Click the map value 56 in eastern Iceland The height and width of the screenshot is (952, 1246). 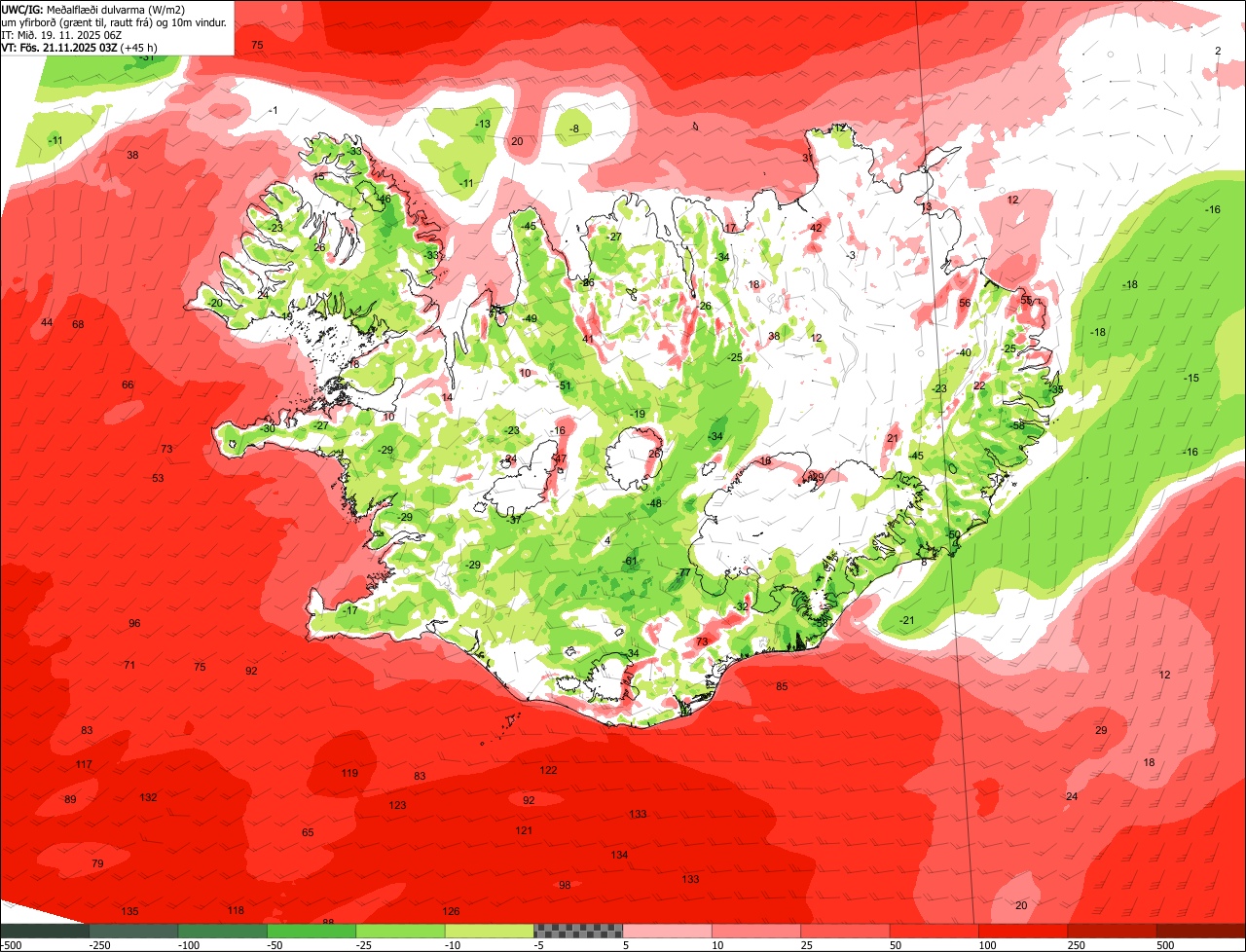coord(965,303)
